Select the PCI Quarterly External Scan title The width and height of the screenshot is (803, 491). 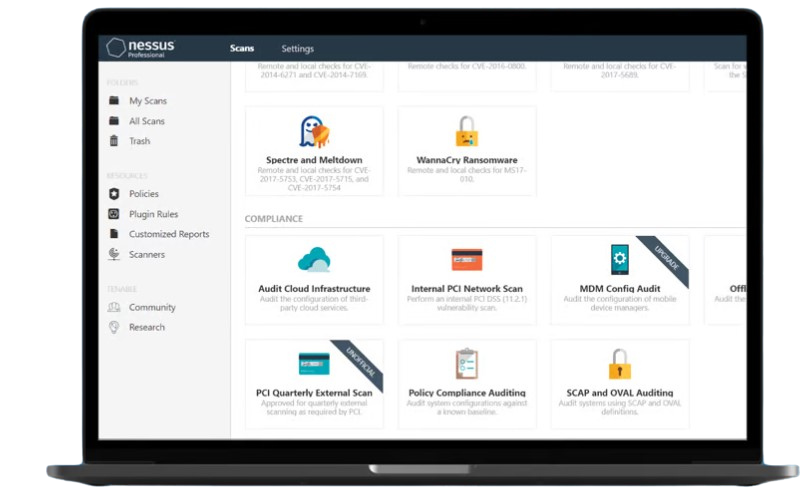click(x=314, y=393)
